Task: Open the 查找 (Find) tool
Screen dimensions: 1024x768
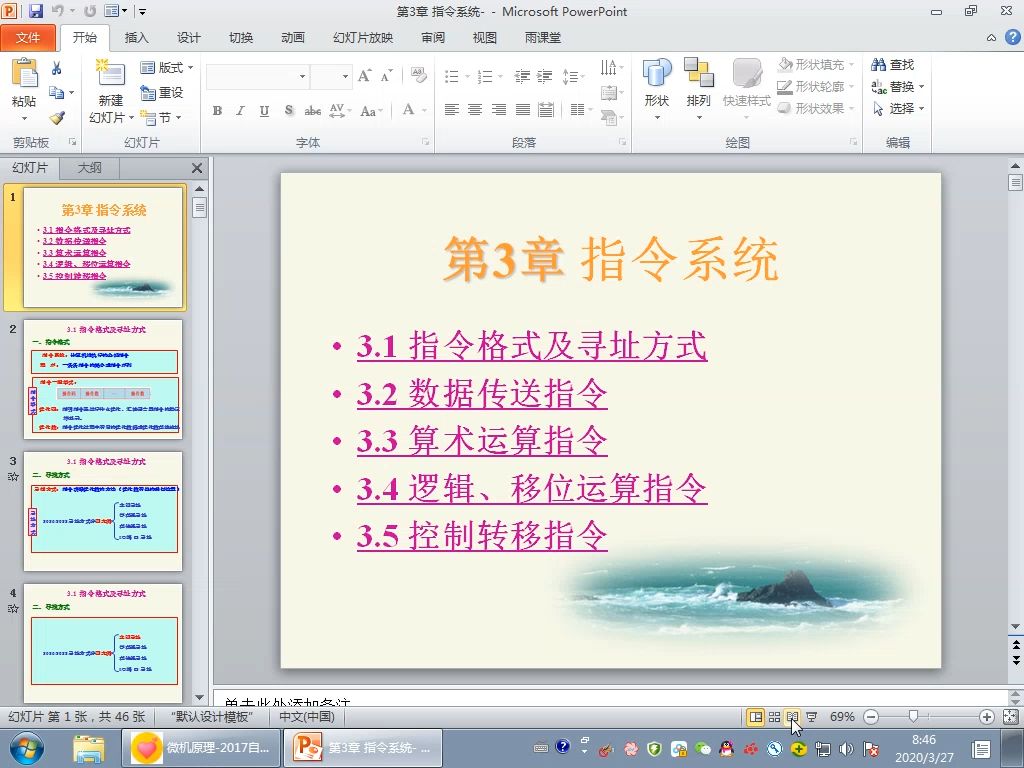Action: (x=890, y=64)
